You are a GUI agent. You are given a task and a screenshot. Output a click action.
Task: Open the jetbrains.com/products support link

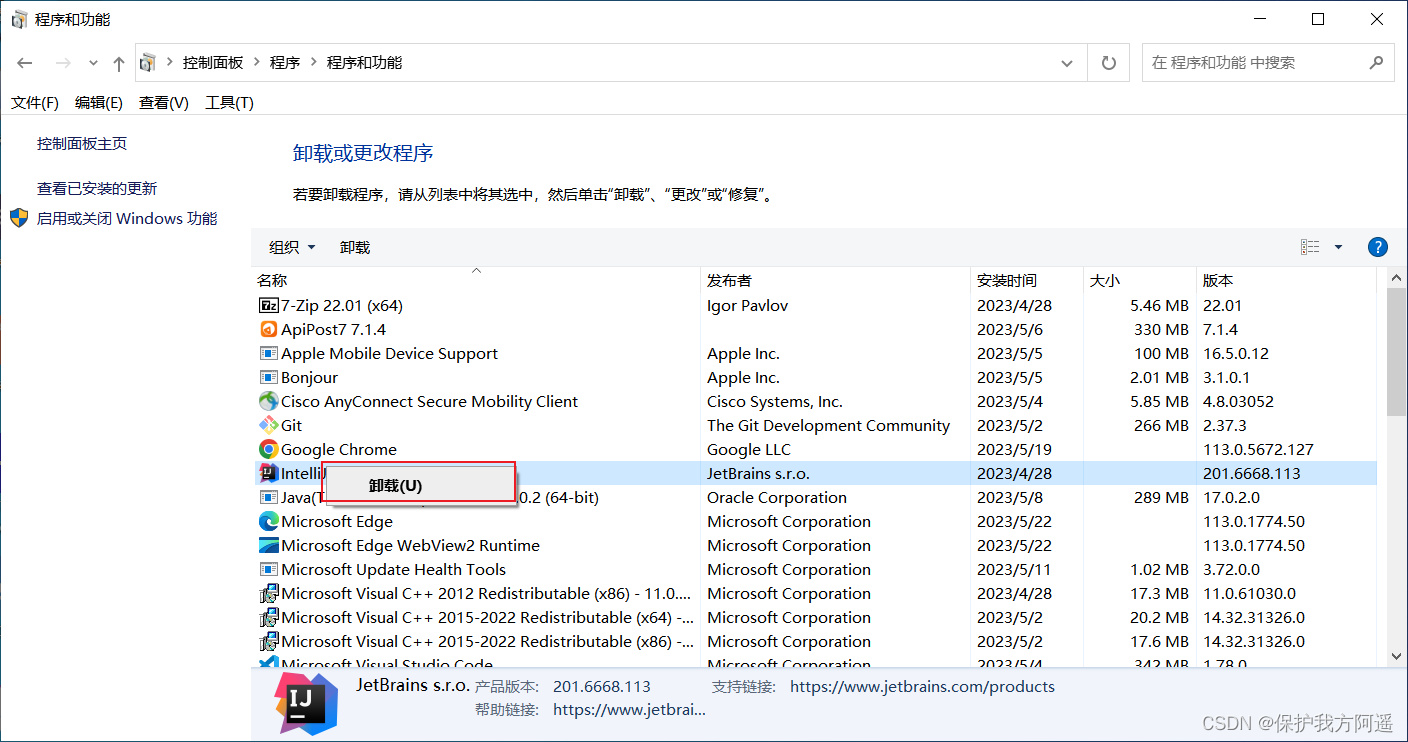(922, 687)
